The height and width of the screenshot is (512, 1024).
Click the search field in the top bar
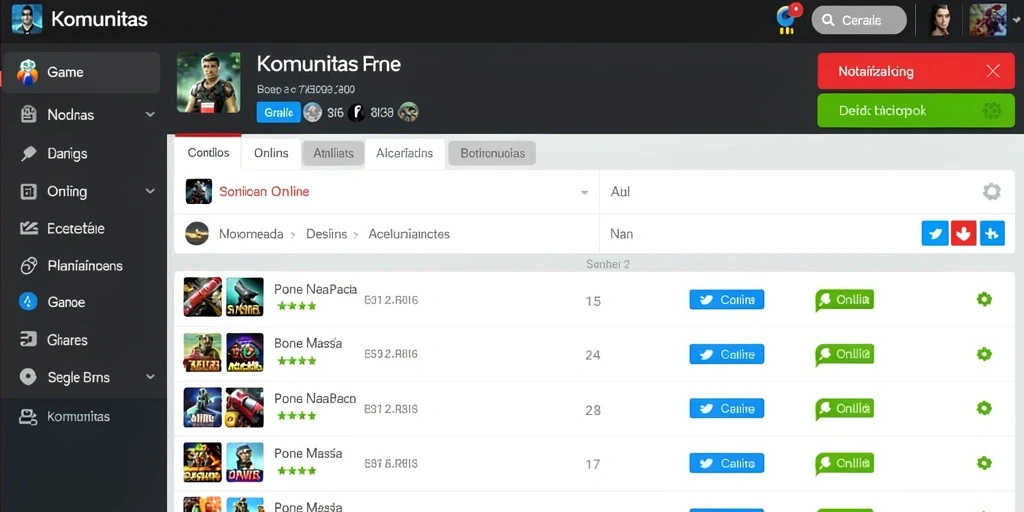[x=859, y=20]
